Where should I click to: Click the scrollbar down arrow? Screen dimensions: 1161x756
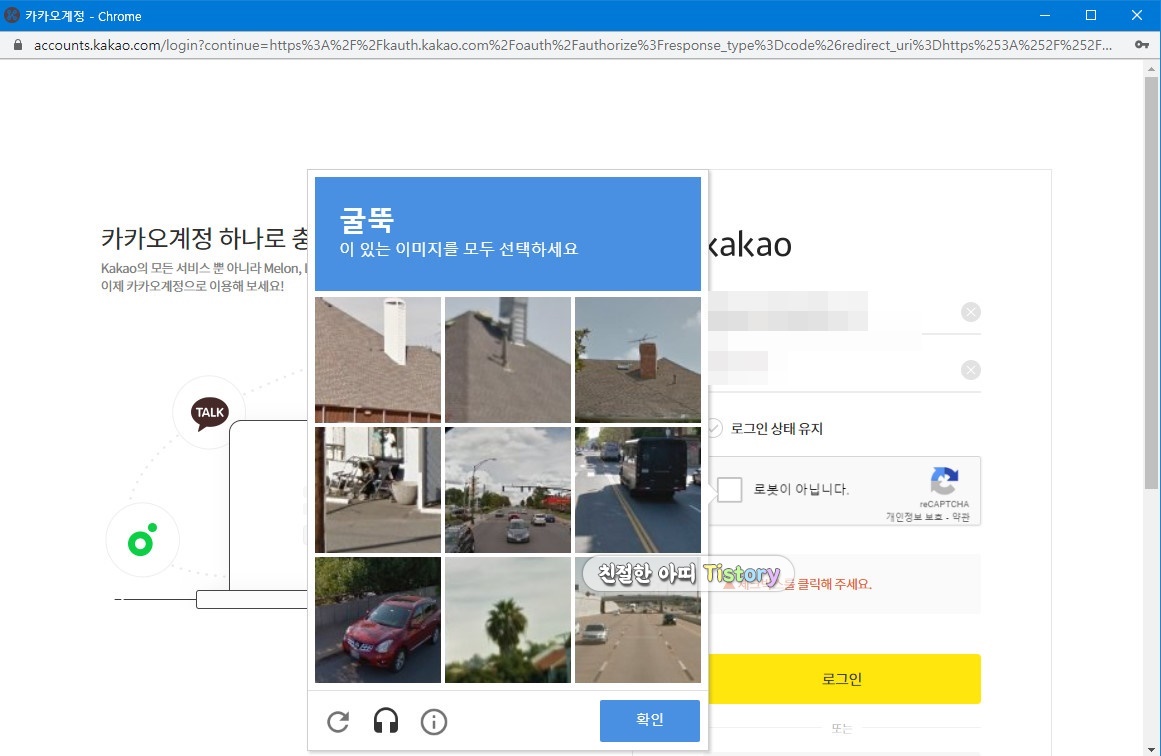click(x=1151, y=749)
